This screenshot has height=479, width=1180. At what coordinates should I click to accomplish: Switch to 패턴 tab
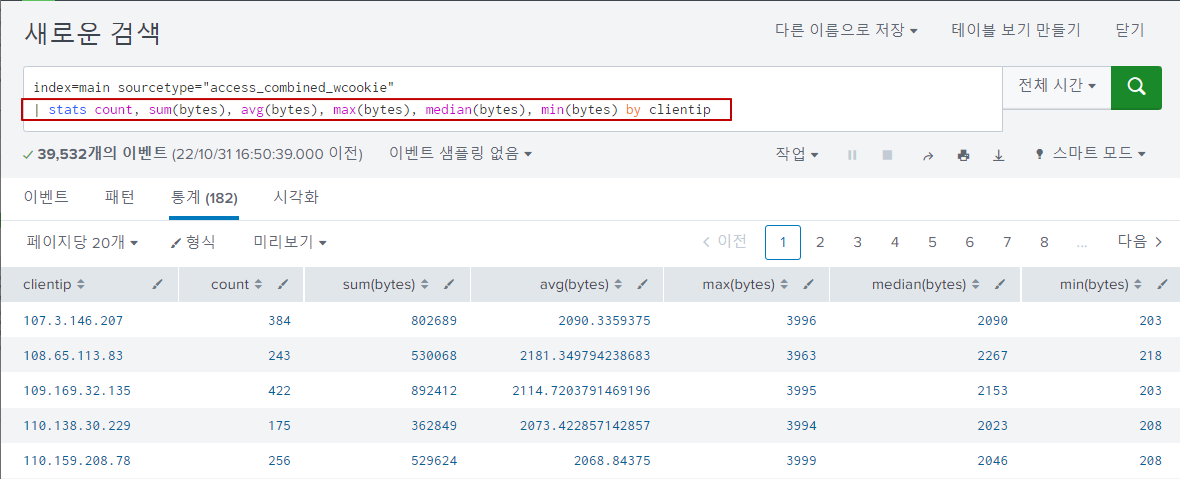[120, 198]
